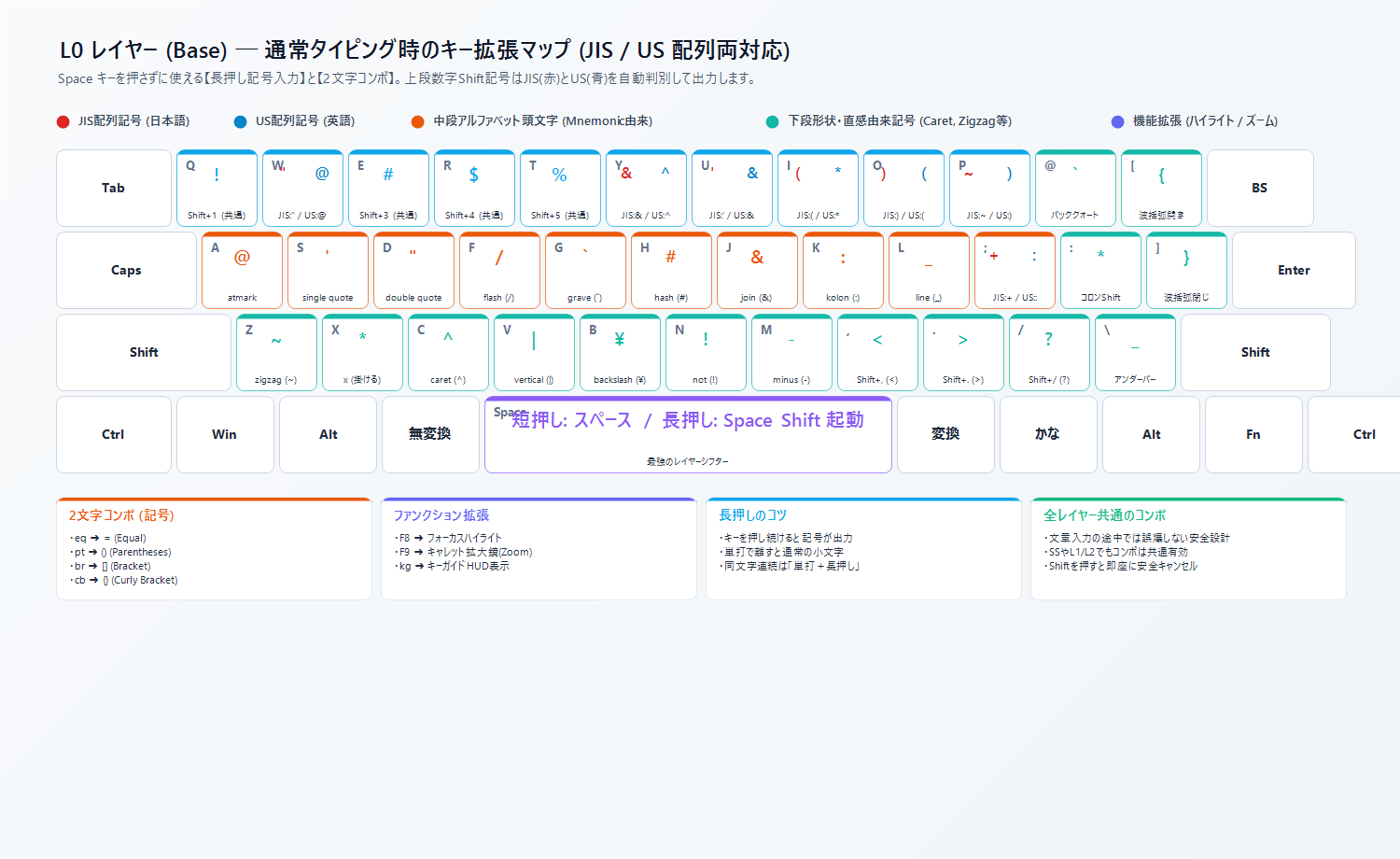Click the blue US配列記号 legend dot
The image size is (1400, 859).
[x=241, y=121]
